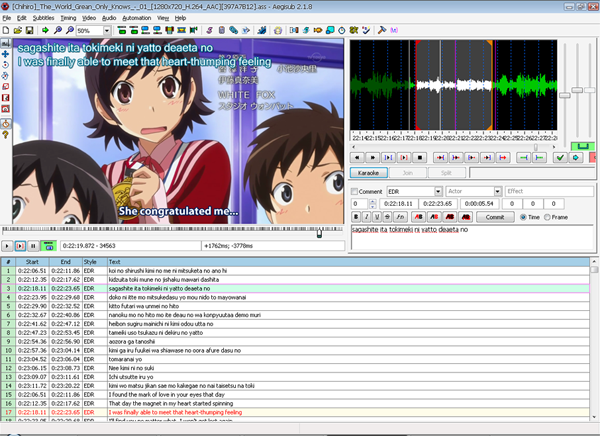Click the Start column header
The width and height of the screenshot is (600, 436).
32,262
